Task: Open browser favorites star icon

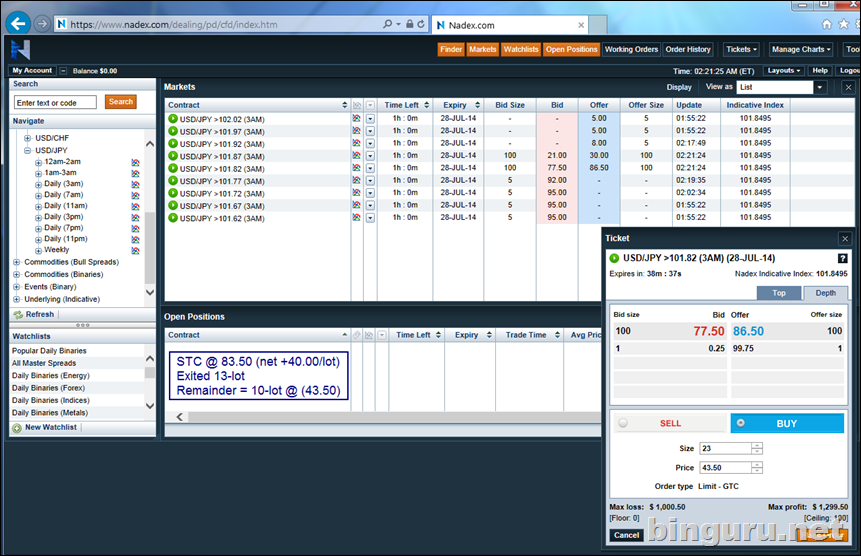Action: pos(844,24)
